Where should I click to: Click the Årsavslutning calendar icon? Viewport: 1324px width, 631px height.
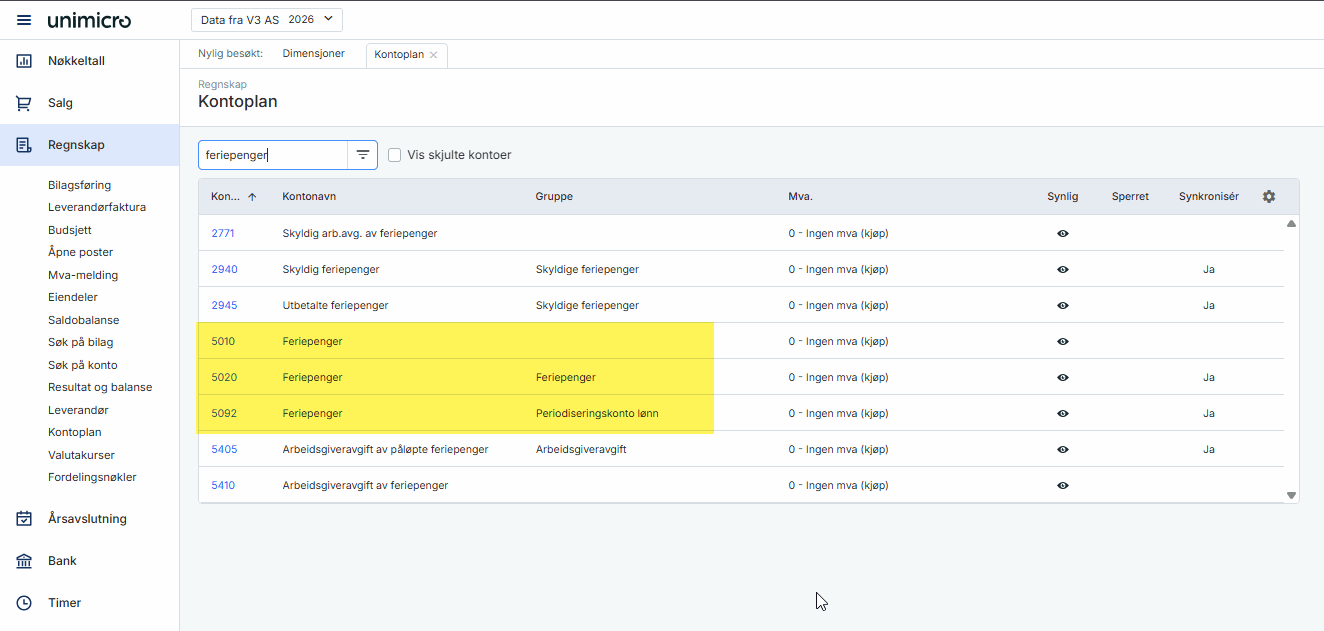[24, 519]
